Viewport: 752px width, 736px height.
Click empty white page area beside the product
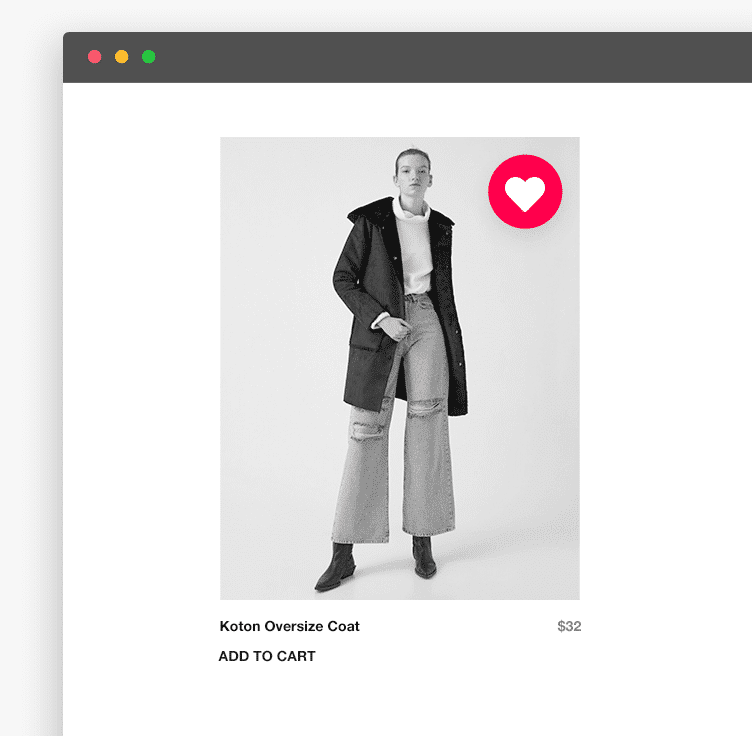coord(667,384)
